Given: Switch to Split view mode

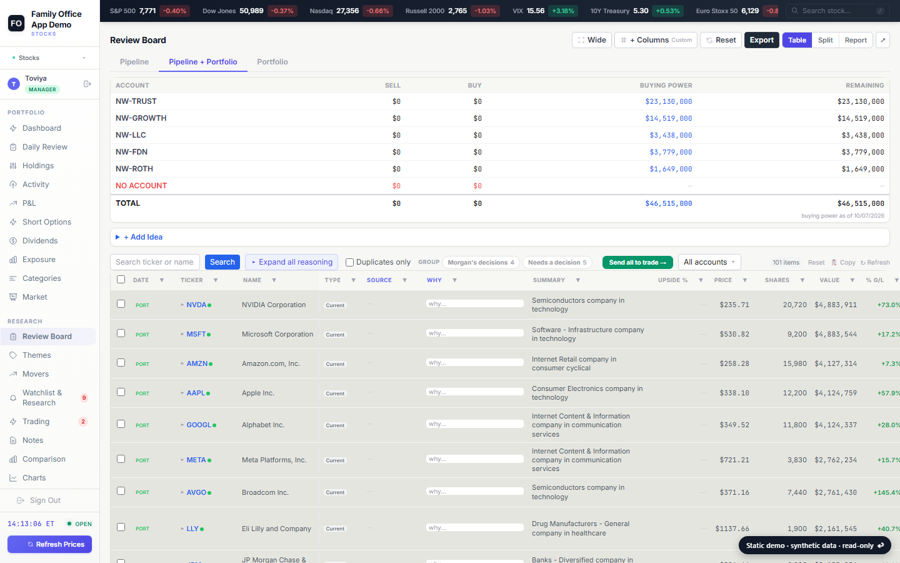Looking at the screenshot, I should (x=825, y=40).
